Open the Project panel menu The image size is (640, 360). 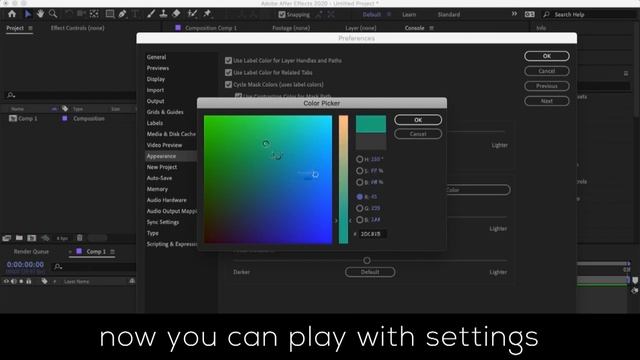[x=30, y=28]
